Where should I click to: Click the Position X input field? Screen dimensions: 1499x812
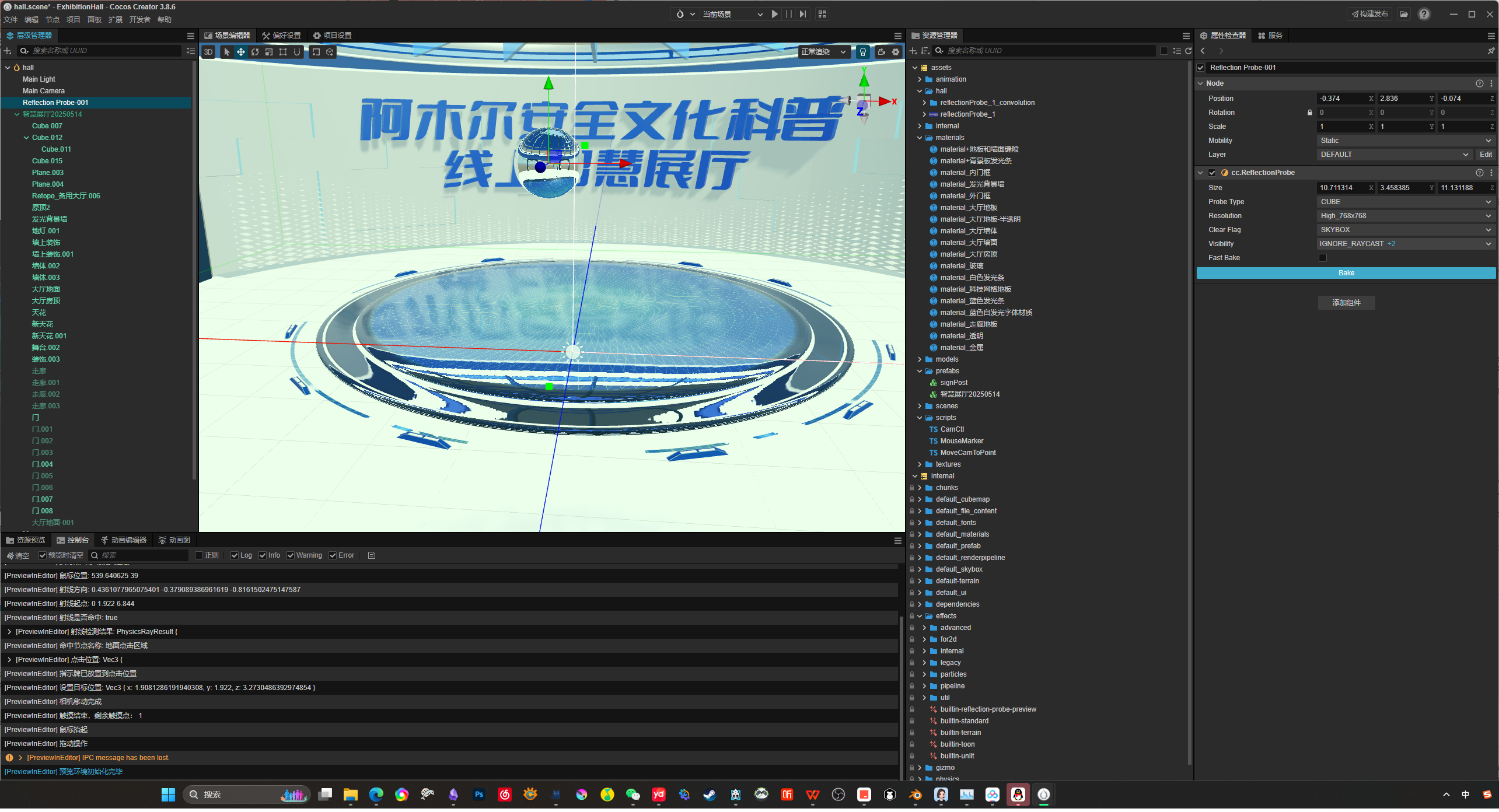click(1342, 99)
